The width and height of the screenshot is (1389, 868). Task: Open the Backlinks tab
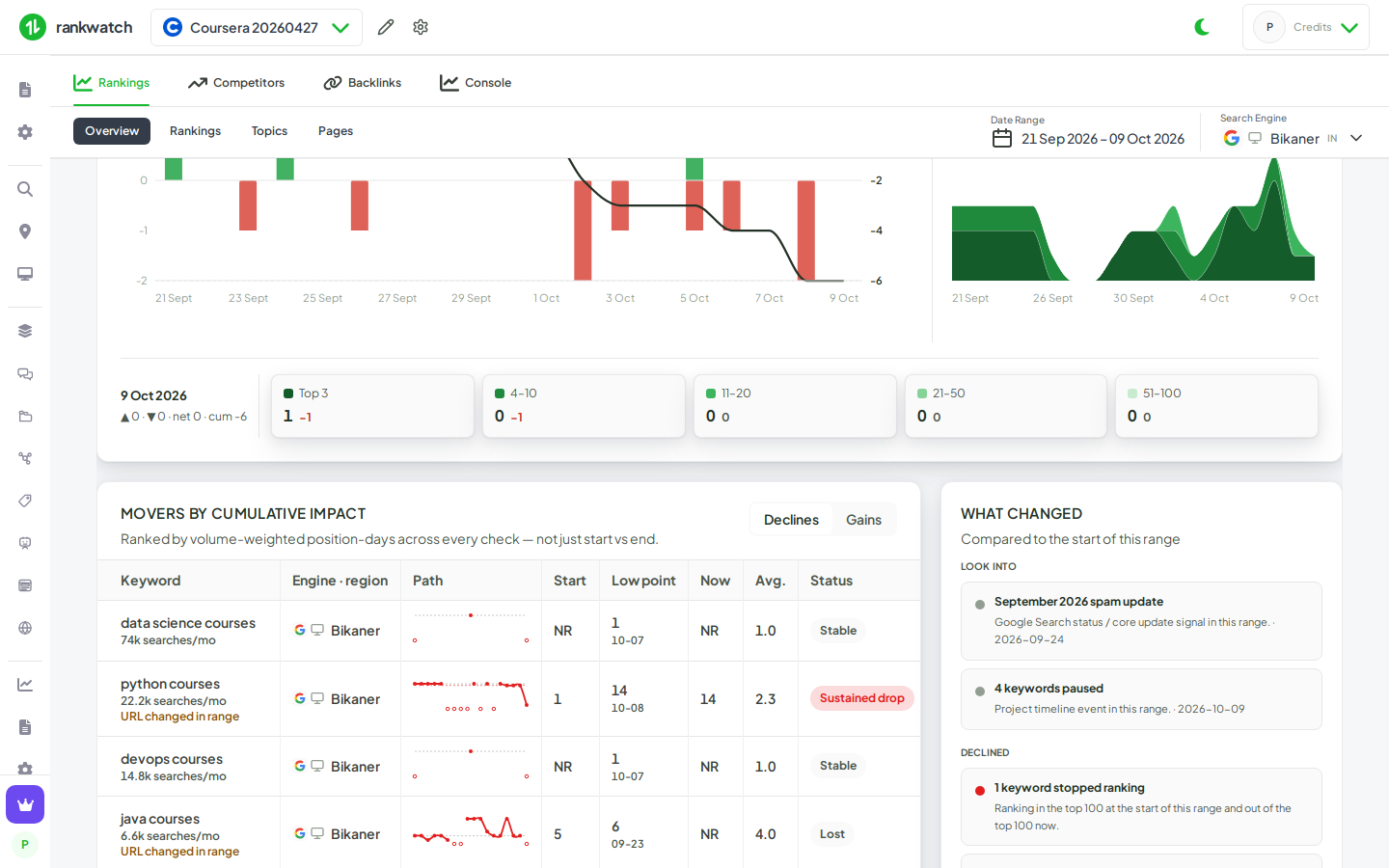tap(363, 83)
